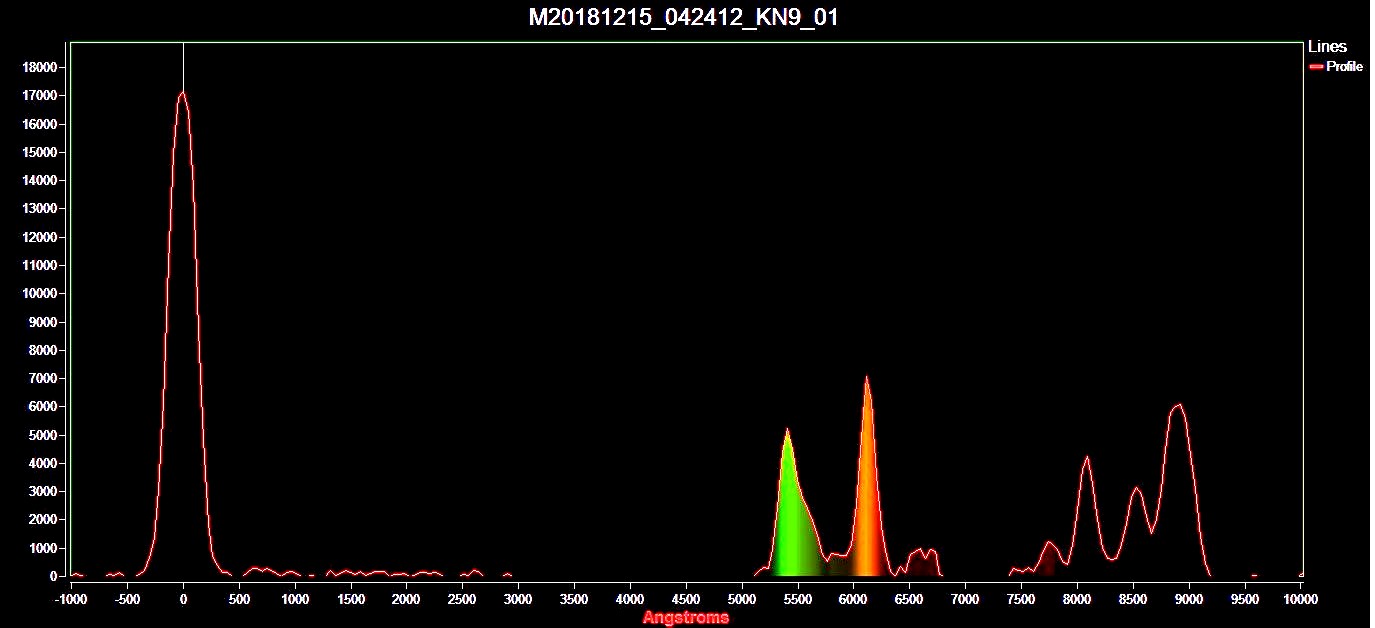
Task: Click the 5000 tick label on x-axis
Action: (741, 599)
